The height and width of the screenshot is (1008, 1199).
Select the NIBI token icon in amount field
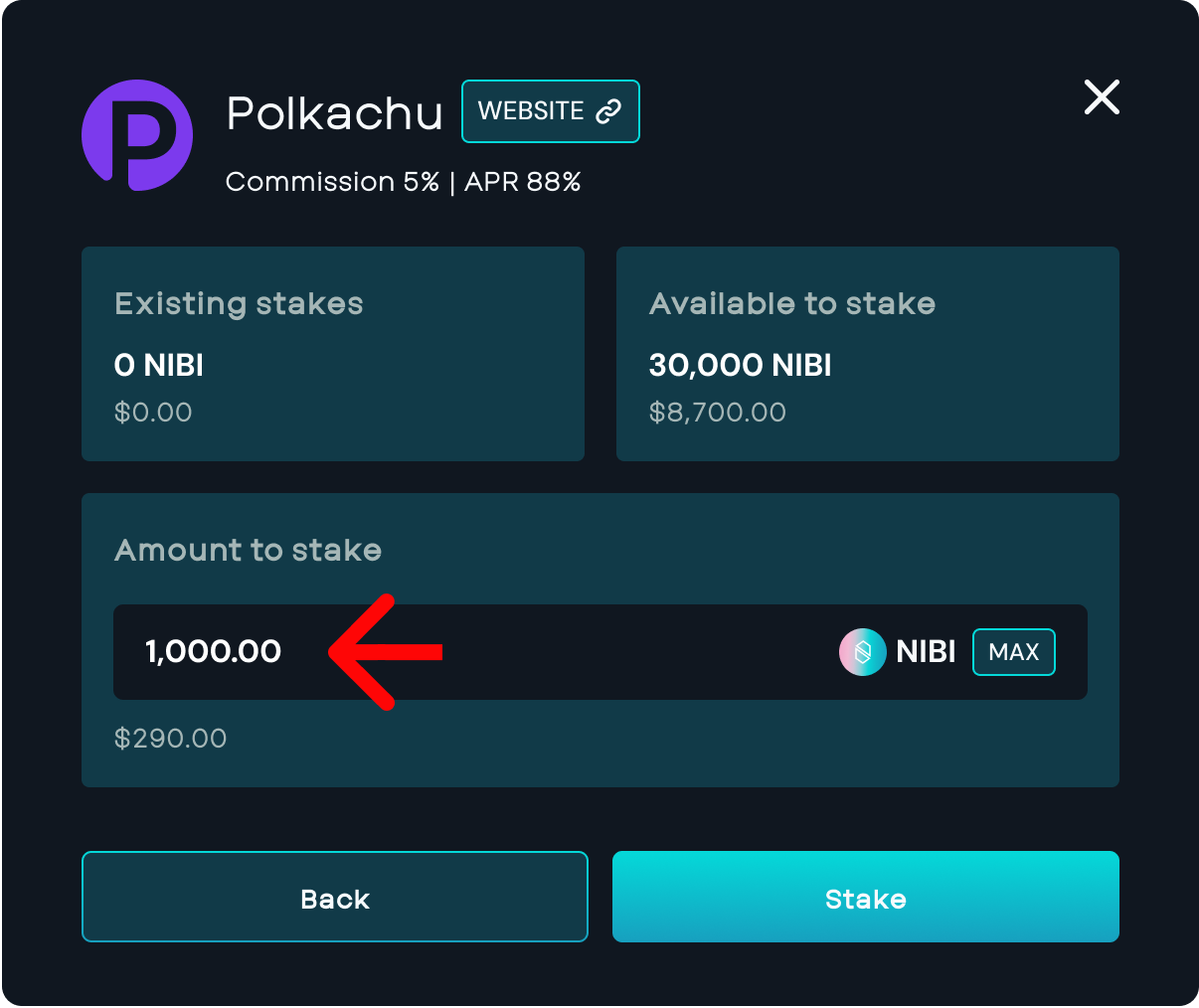[x=863, y=652]
